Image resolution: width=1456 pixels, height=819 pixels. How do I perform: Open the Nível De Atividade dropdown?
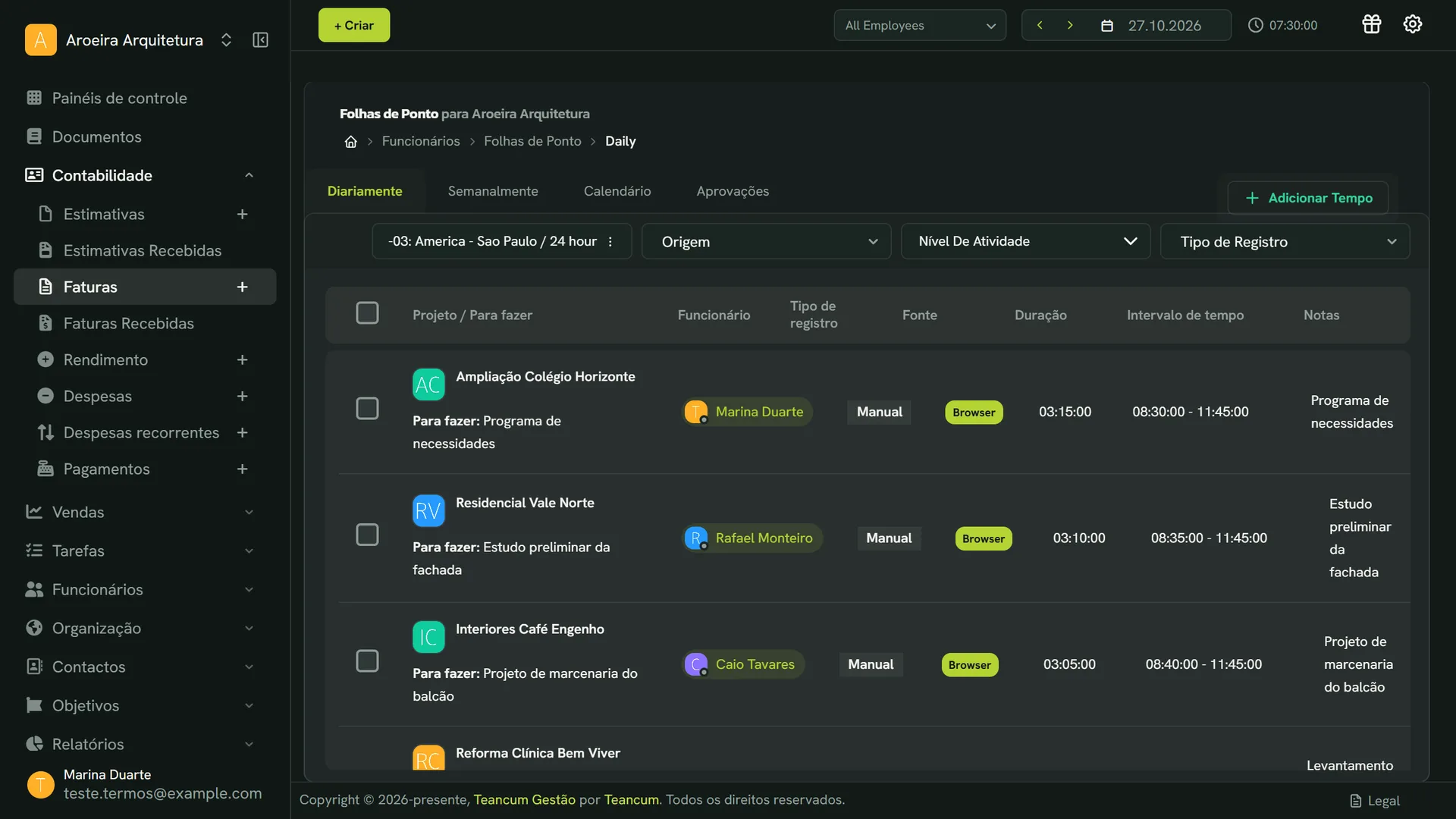click(1025, 242)
